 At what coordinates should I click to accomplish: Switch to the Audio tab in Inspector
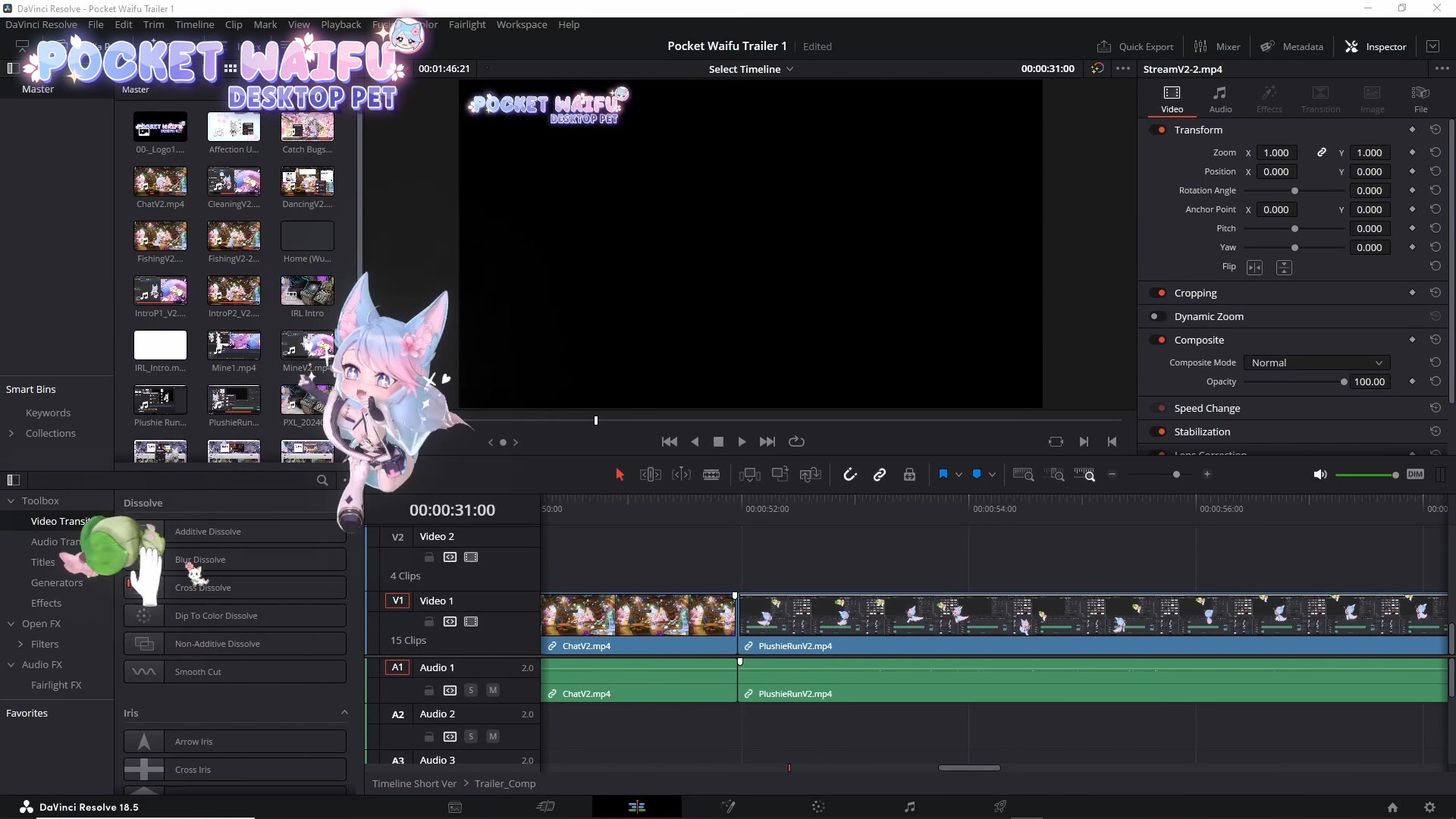click(x=1222, y=99)
